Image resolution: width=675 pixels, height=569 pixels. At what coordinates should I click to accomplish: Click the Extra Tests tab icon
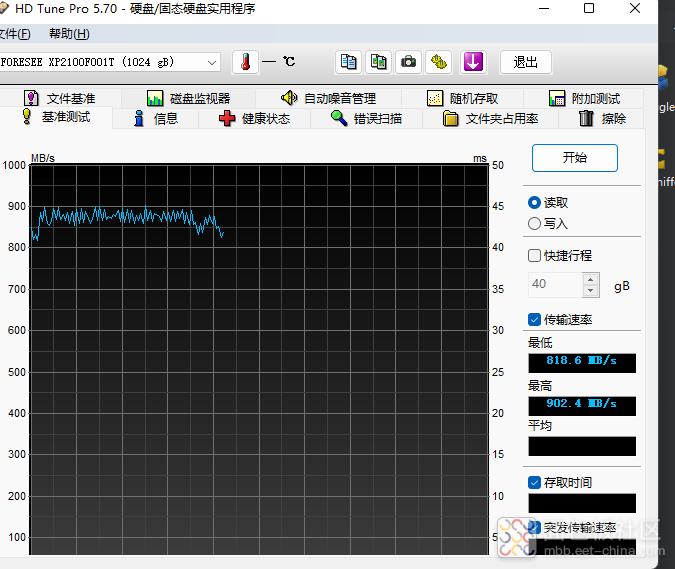pos(557,99)
